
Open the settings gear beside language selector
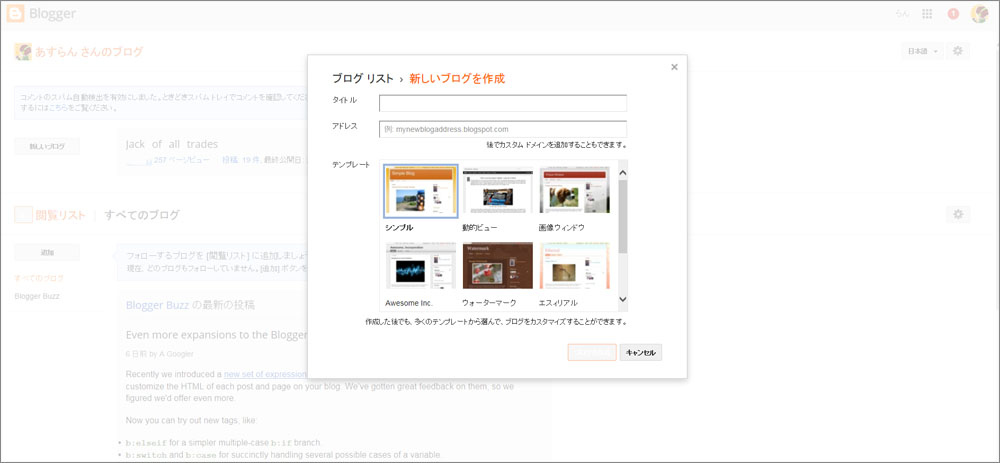957,51
